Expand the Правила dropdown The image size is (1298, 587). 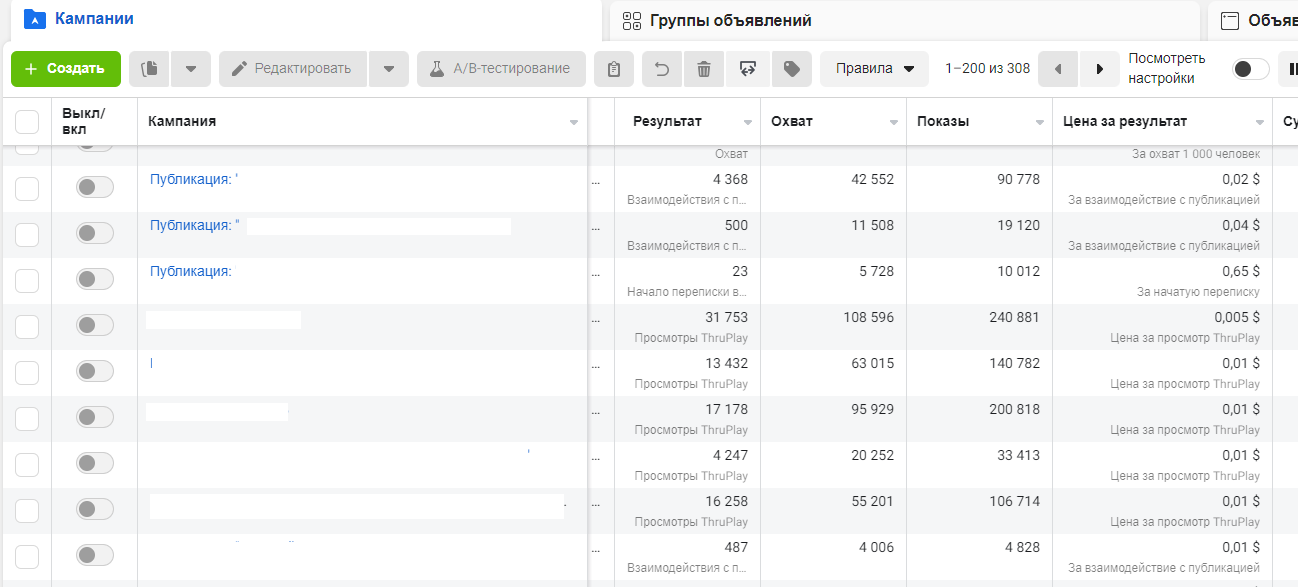pos(875,69)
